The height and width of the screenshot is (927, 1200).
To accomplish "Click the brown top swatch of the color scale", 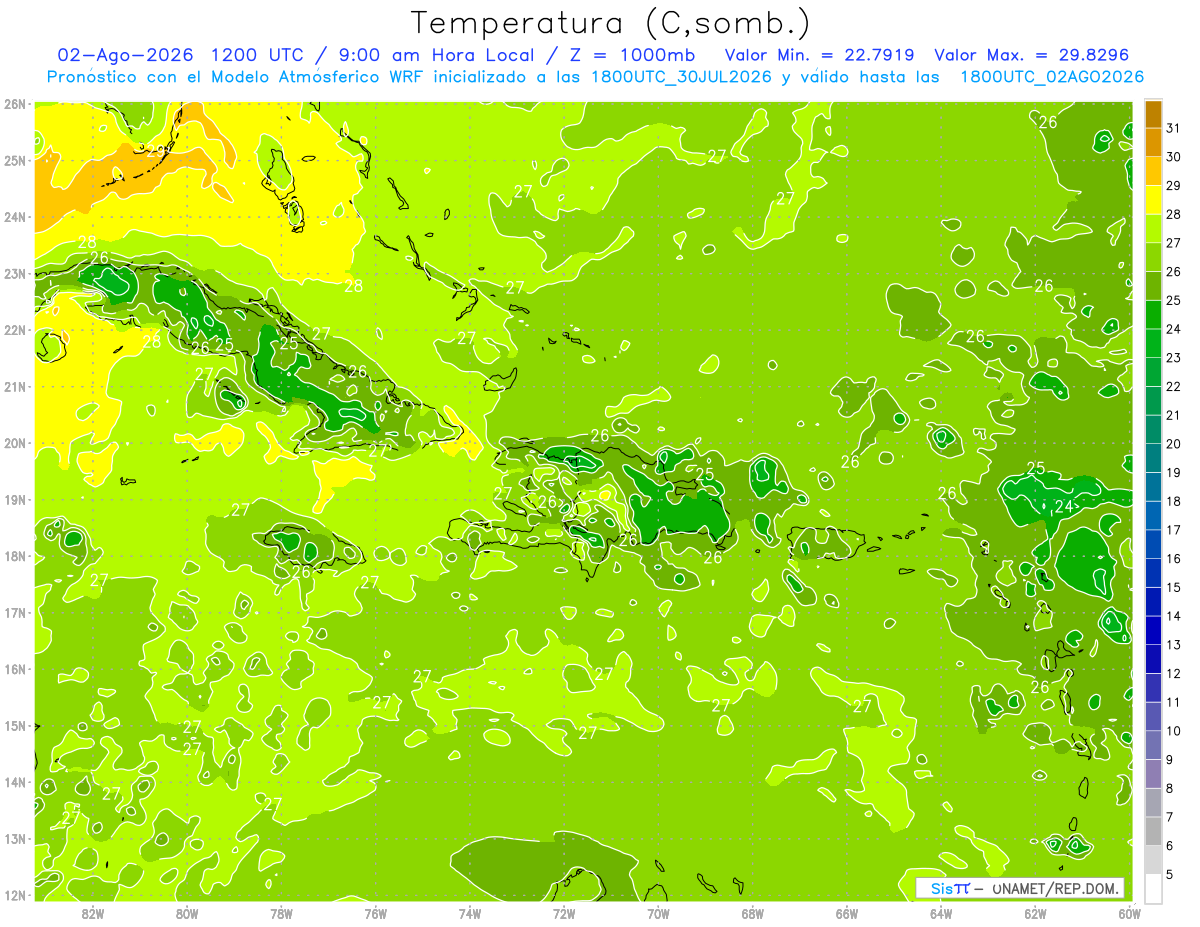I will tap(1153, 114).
